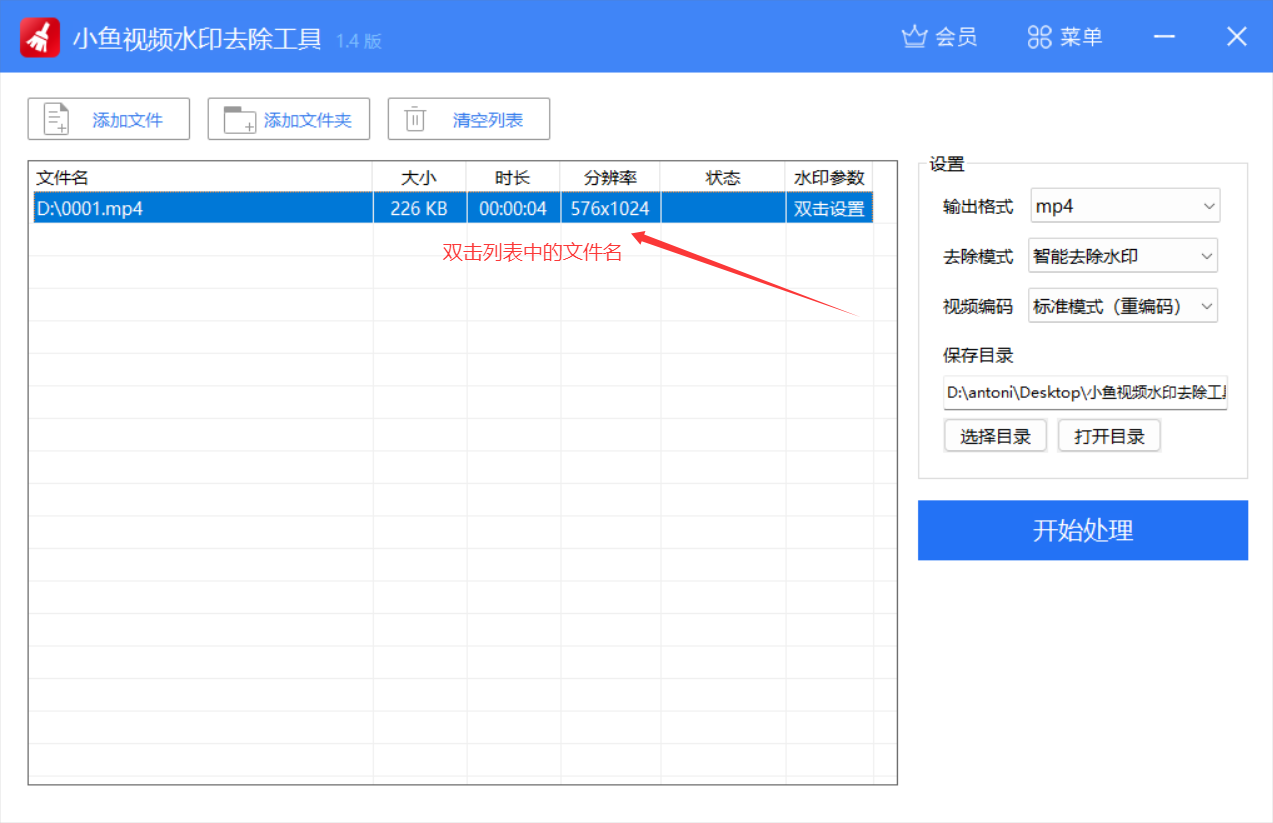Click the add-file document icon
The width and height of the screenshot is (1273, 823).
(x=58, y=120)
